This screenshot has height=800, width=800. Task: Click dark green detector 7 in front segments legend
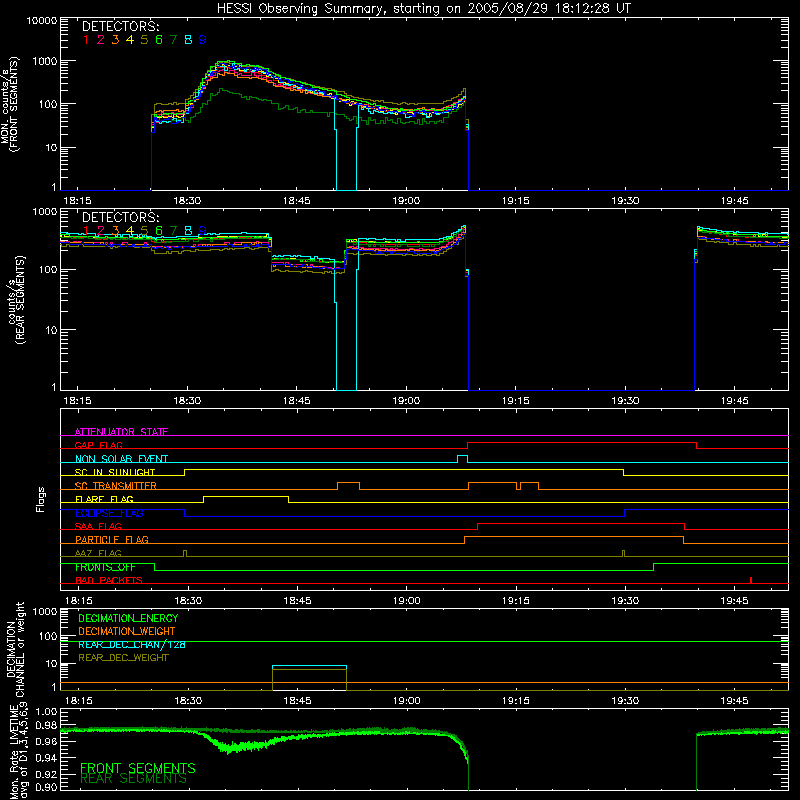pos(173,40)
